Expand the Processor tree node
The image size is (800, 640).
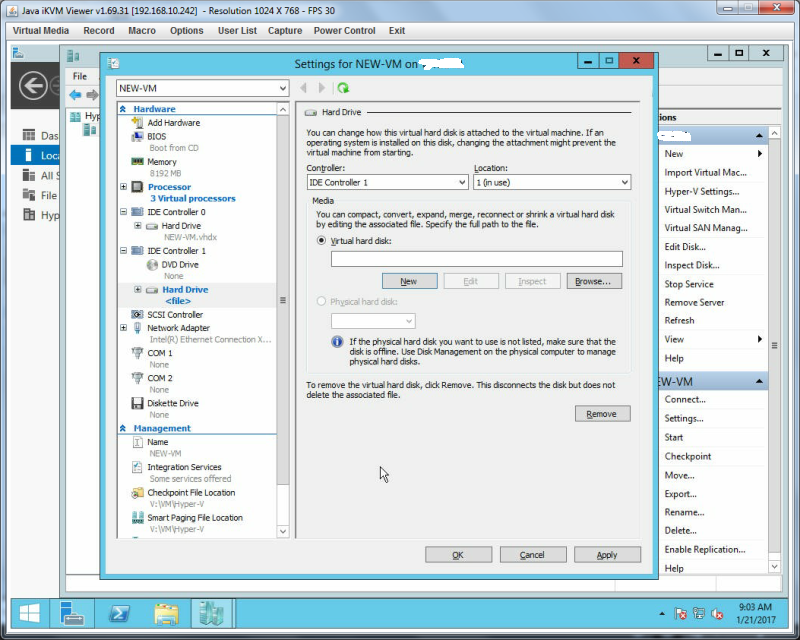pos(123,187)
